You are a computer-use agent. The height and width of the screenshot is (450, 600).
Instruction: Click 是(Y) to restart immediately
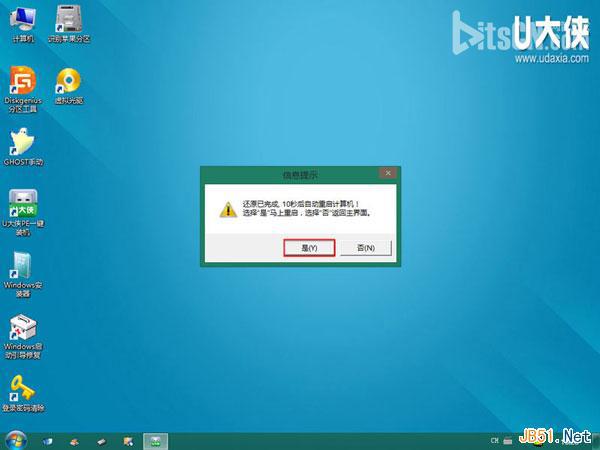(x=309, y=248)
